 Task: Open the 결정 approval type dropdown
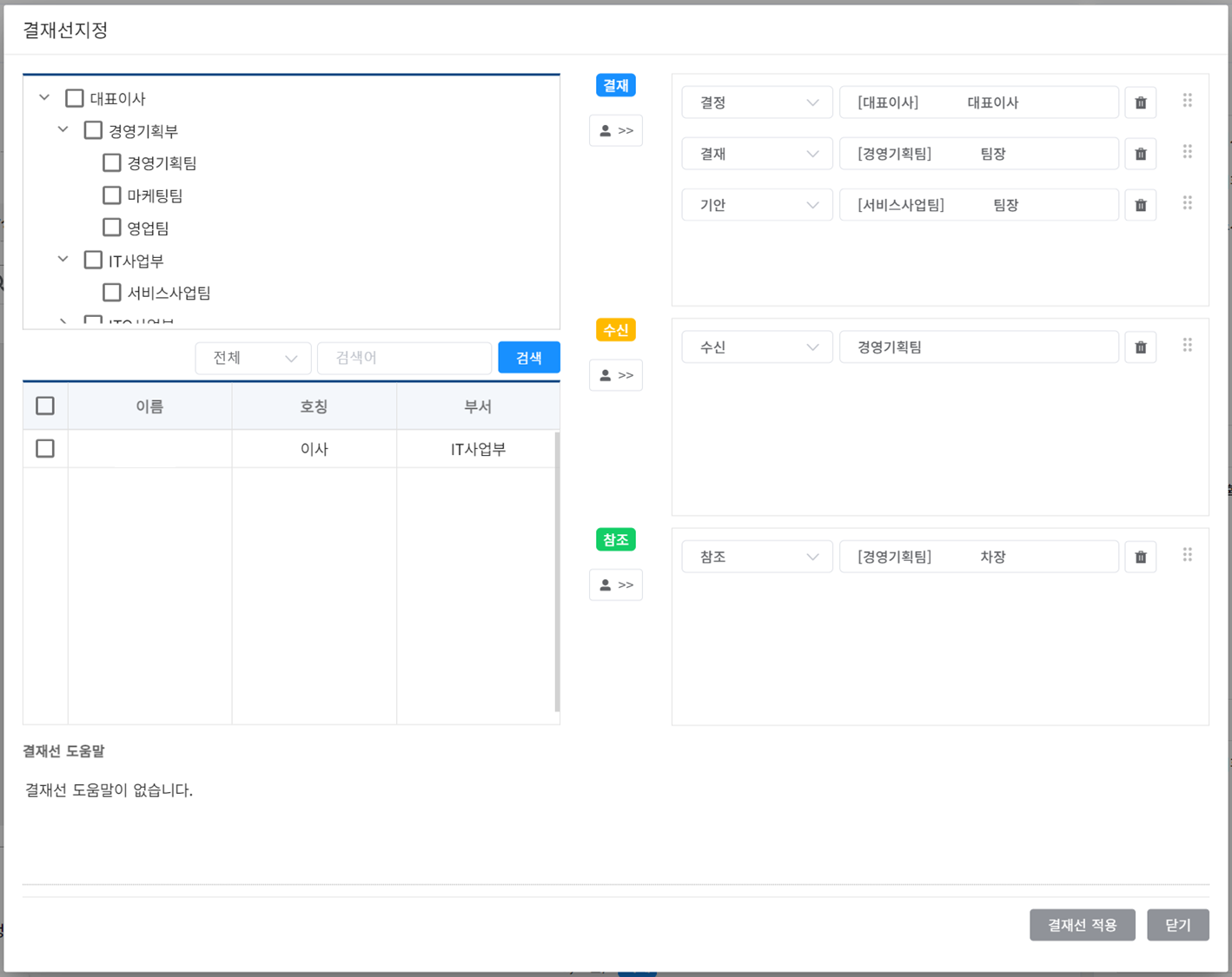click(757, 102)
